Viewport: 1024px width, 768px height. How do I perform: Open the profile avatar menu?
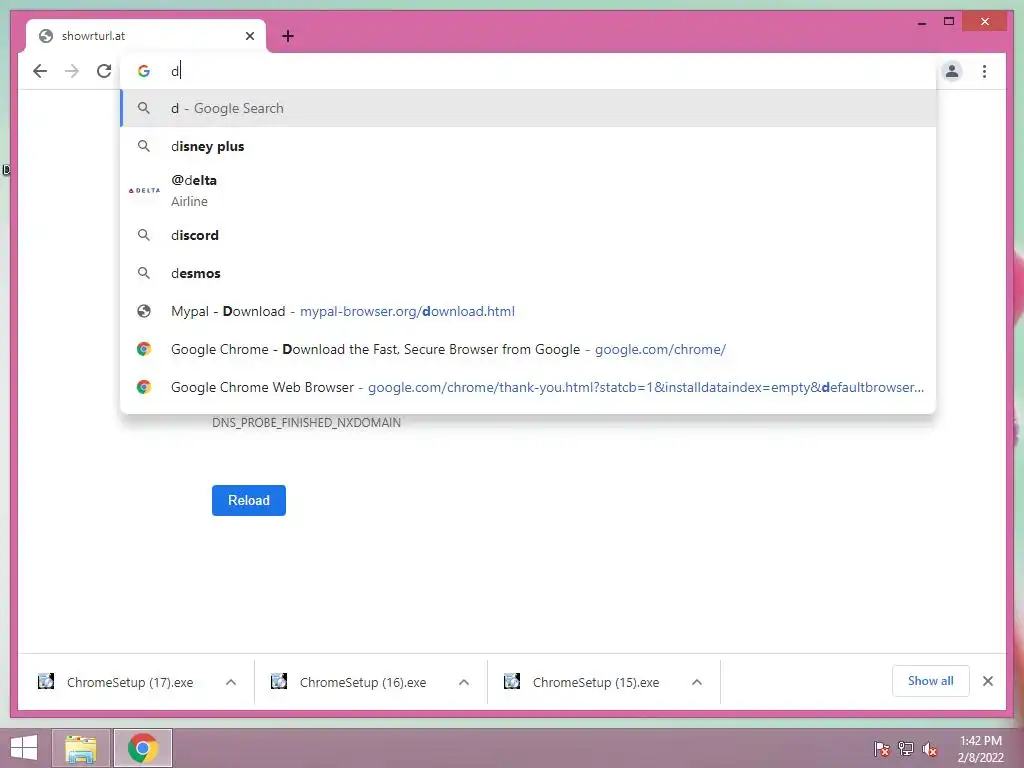[x=952, y=71]
